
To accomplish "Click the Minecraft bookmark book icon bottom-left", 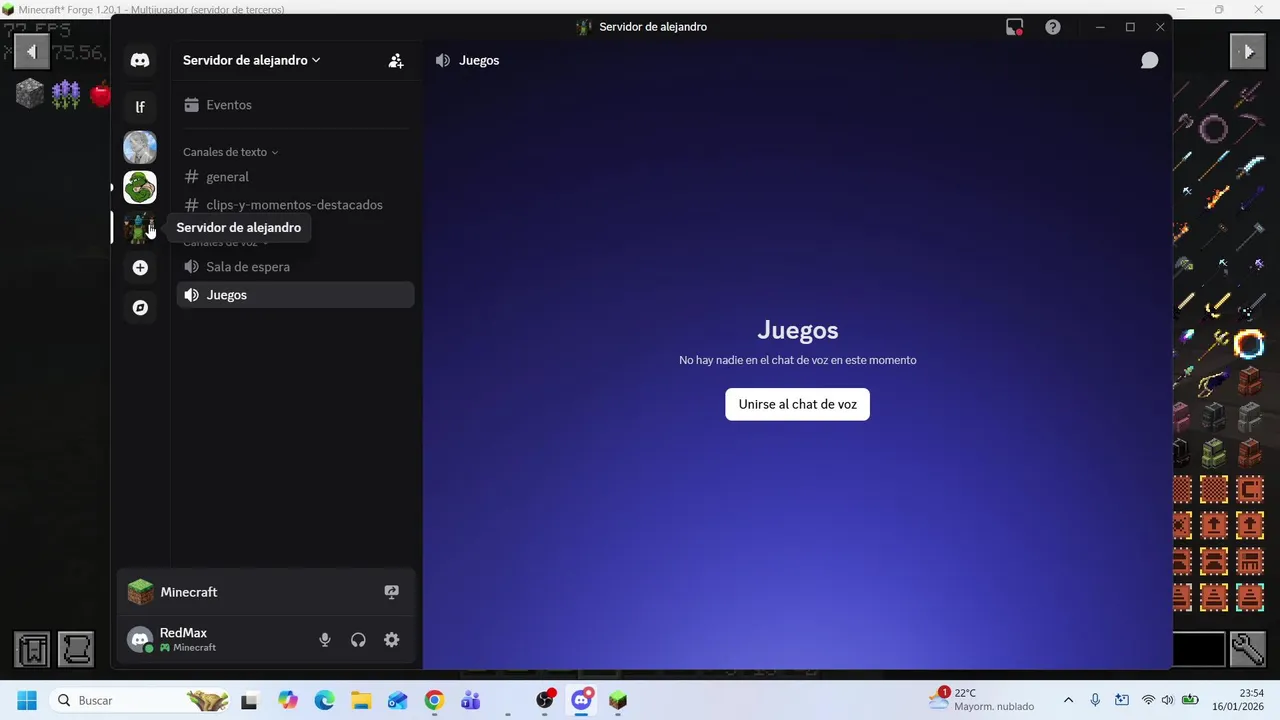I will 32,649.
